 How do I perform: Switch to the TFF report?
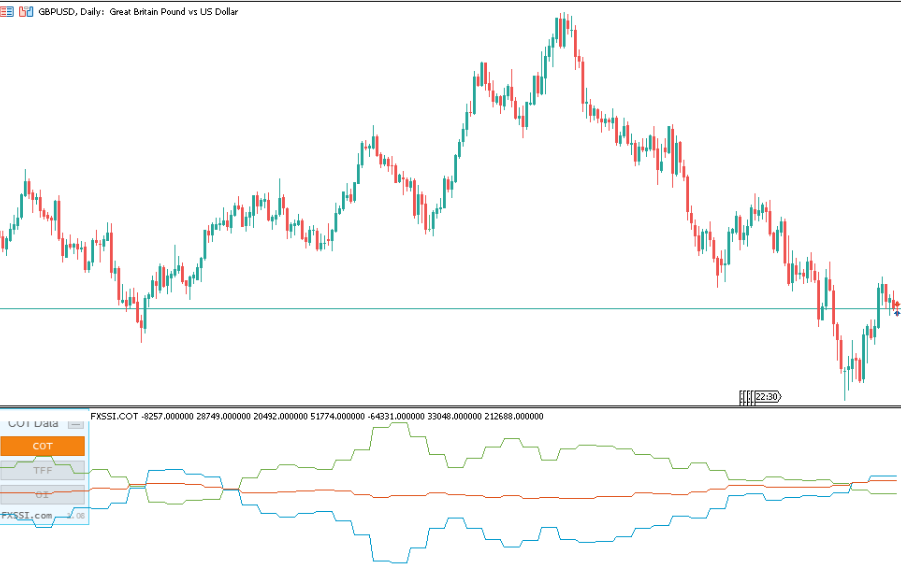coord(43,470)
